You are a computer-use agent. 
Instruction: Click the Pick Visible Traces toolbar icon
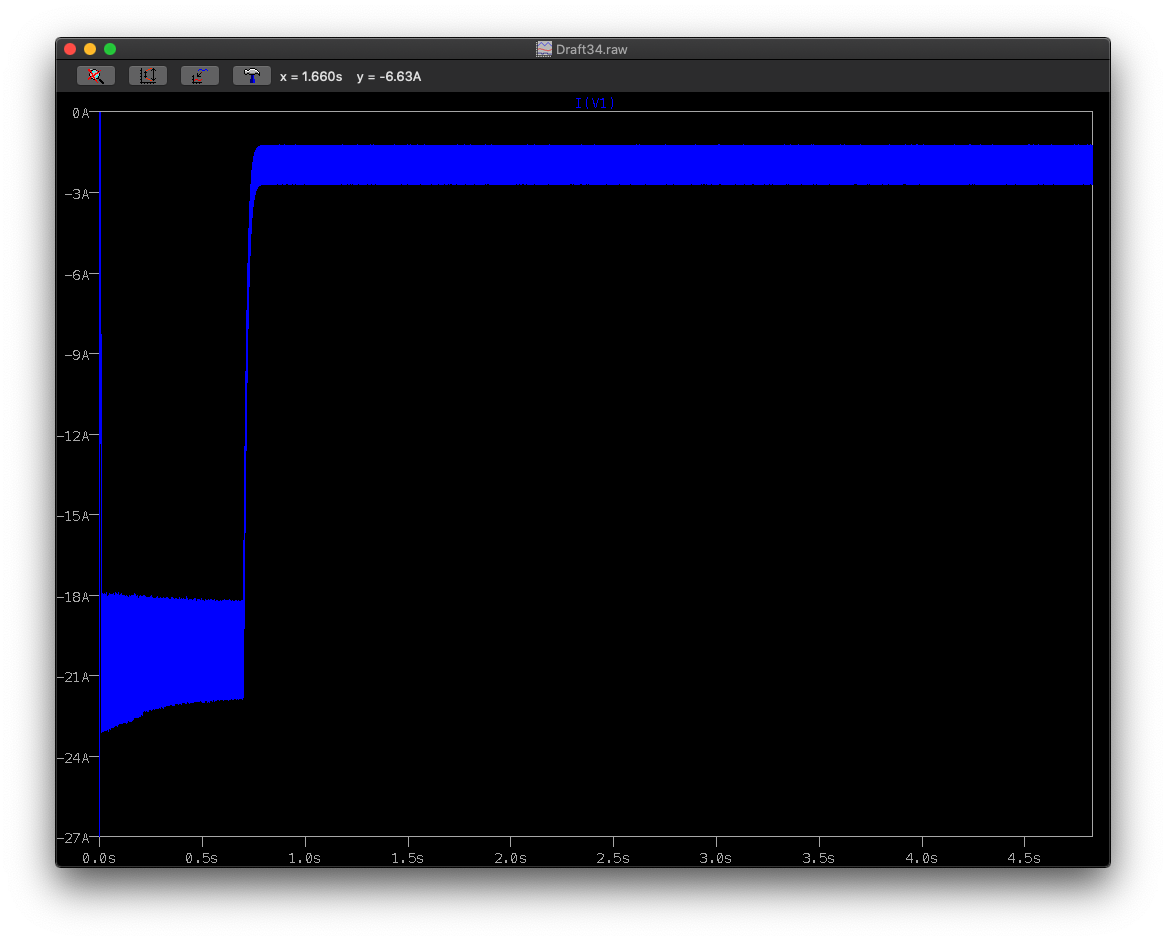click(x=199, y=76)
